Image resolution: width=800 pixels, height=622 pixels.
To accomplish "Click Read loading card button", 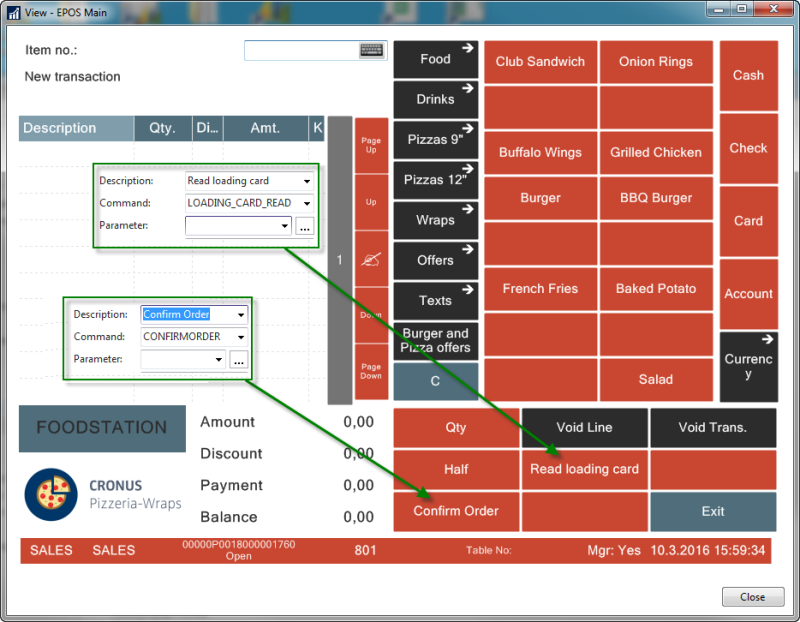I will click(x=585, y=469).
